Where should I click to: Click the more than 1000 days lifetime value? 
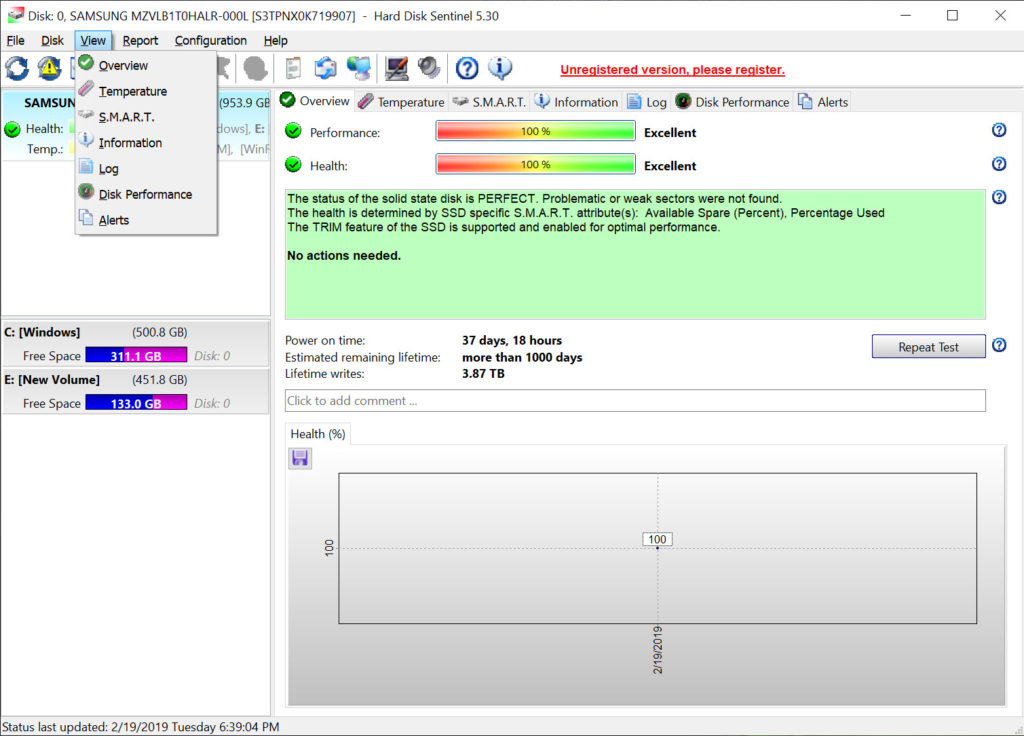522,357
